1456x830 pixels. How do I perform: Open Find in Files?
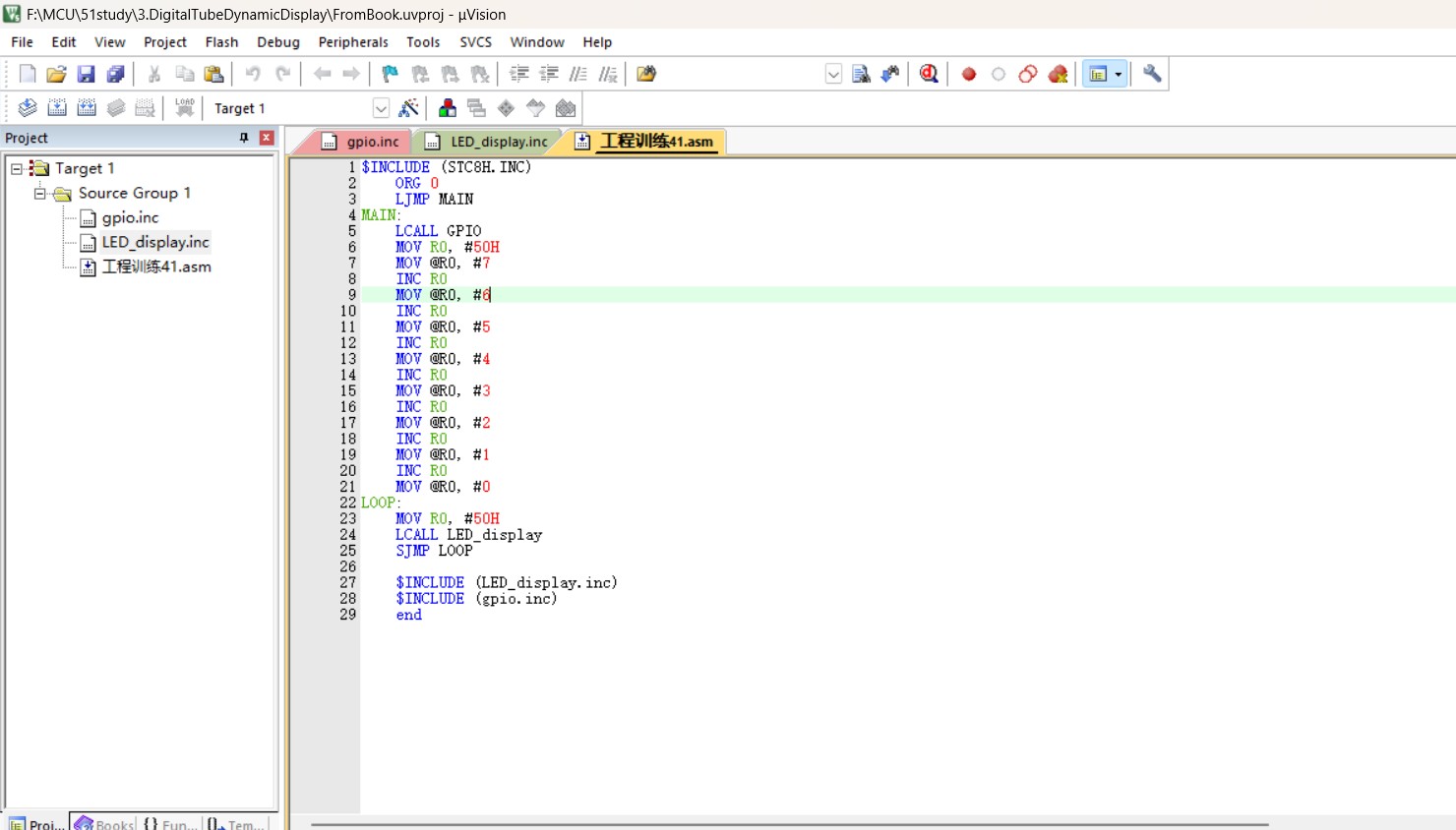pyautogui.click(x=646, y=74)
